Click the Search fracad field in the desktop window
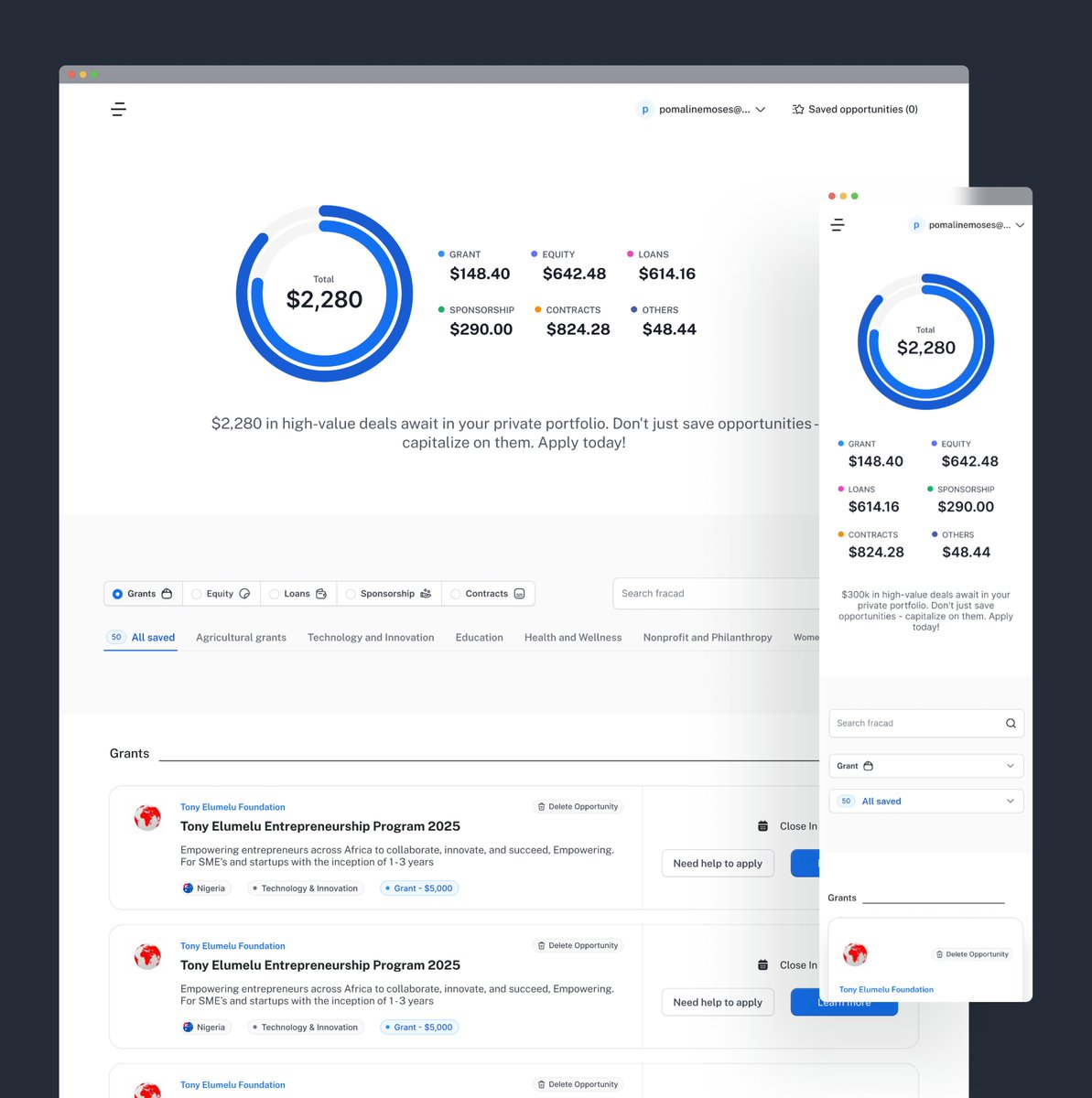1092x1098 pixels. (x=716, y=593)
